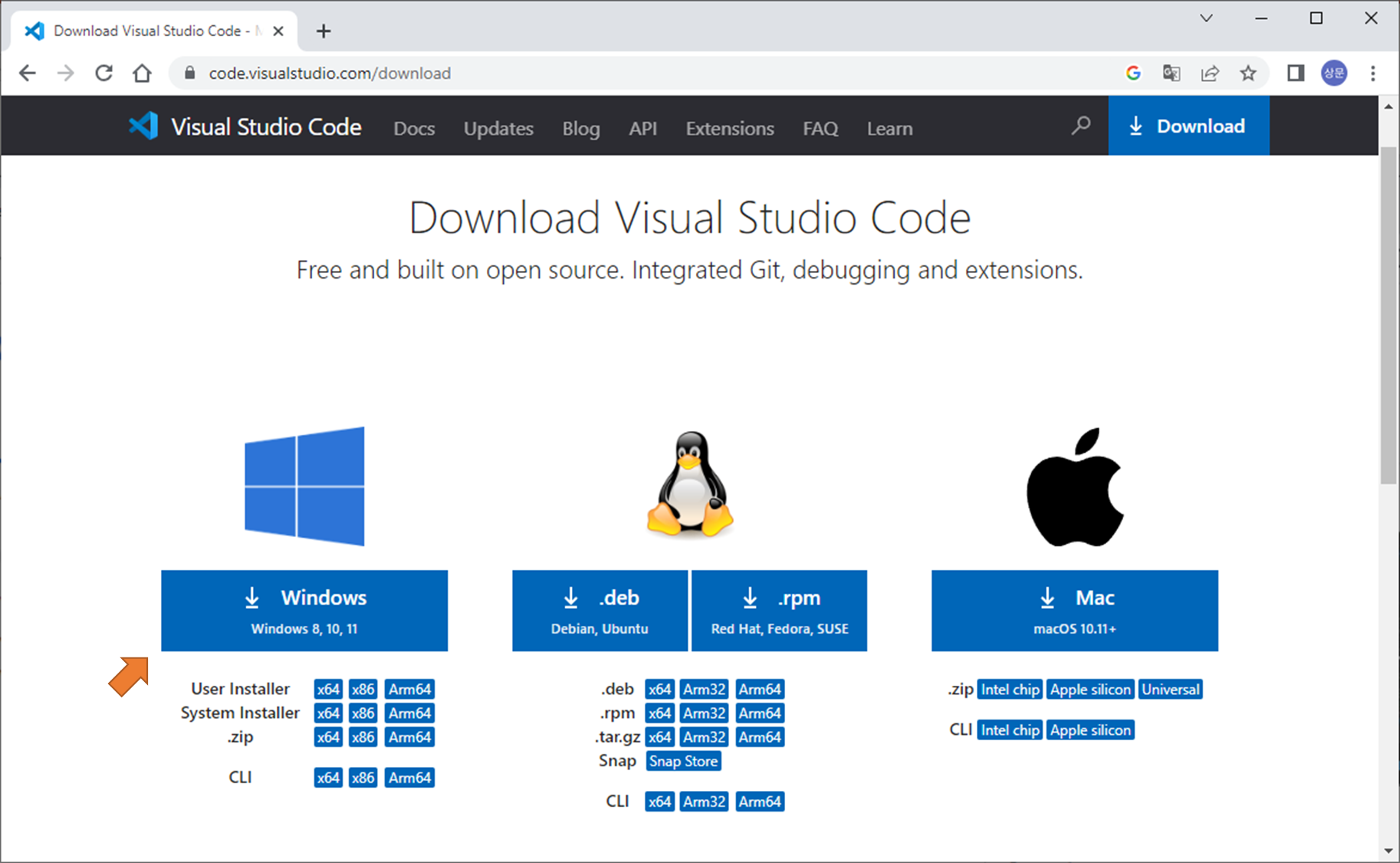Click the Windows logo image
1400x863 pixels.
tap(304, 486)
